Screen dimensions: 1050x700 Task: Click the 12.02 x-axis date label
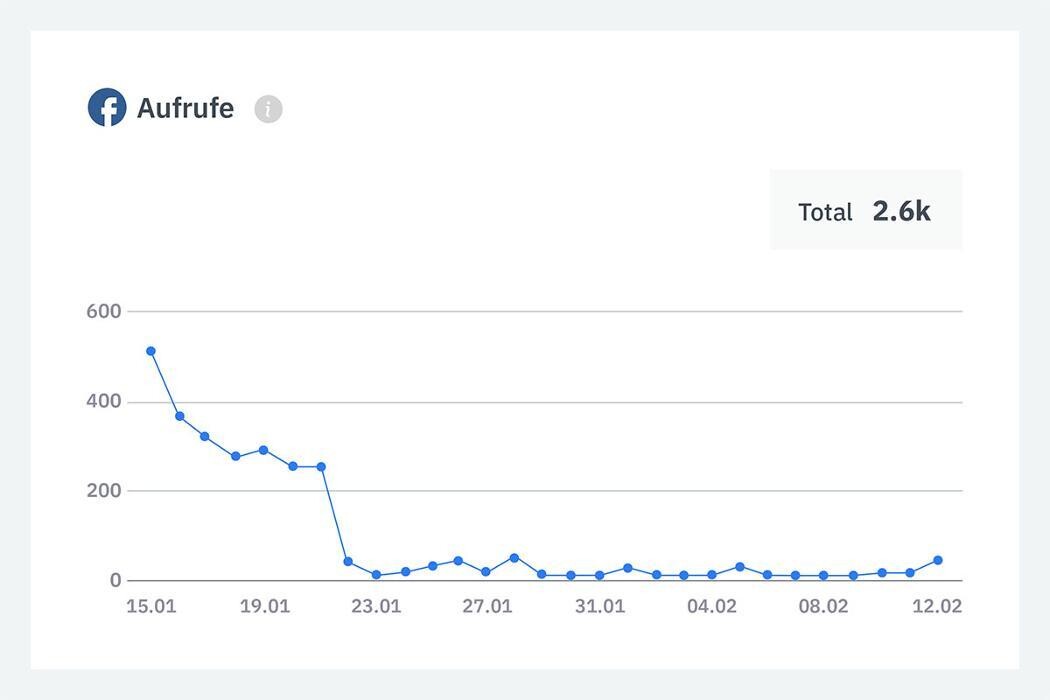pyautogui.click(x=937, y=606)
